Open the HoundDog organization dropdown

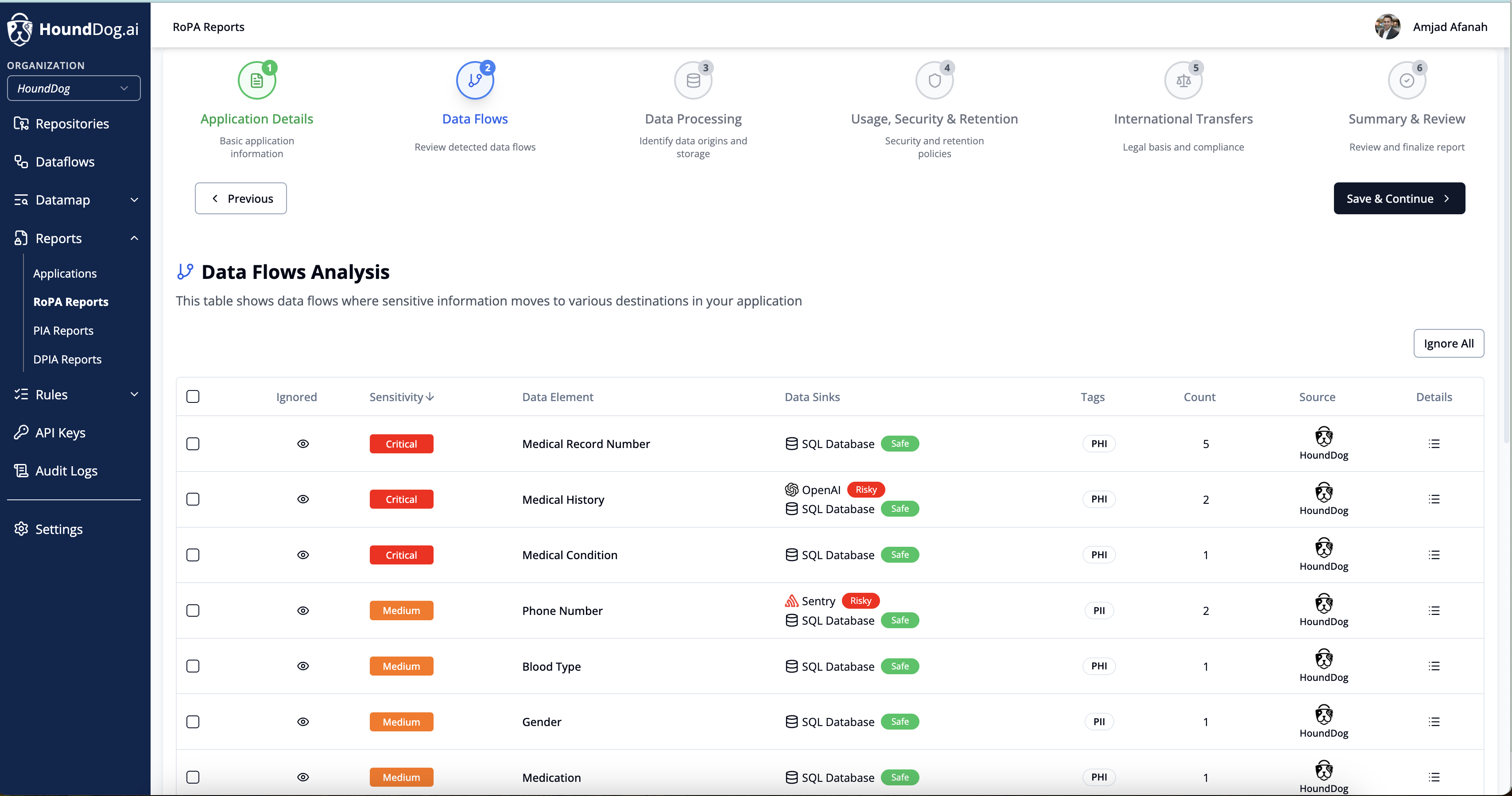coord(74,89)
